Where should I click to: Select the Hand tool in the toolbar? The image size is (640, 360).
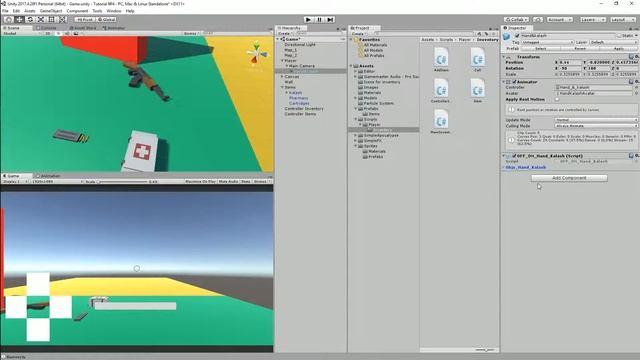pos(8,20)
